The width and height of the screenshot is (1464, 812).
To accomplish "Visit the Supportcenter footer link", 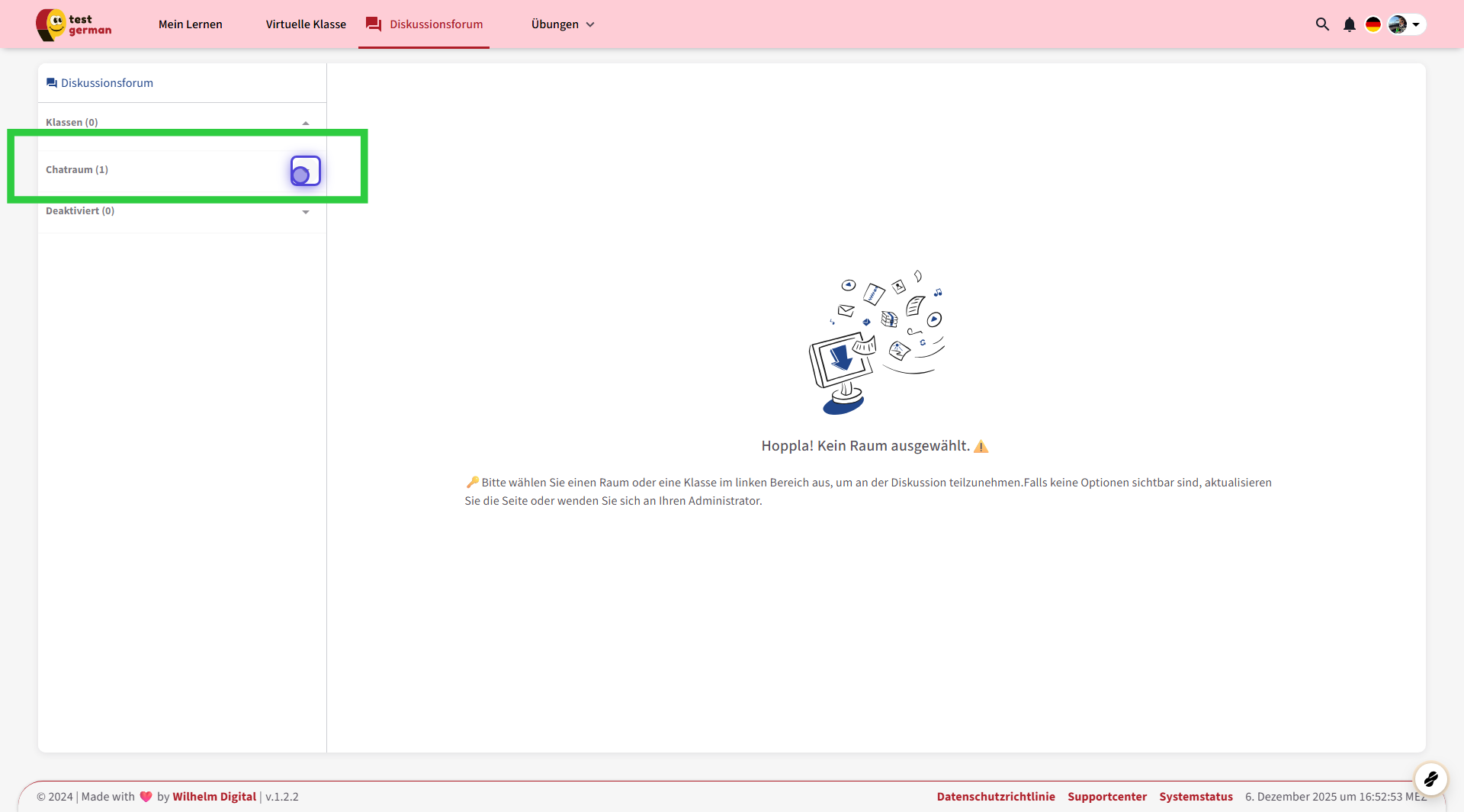I will pyautogui.click(x=1106, y=797).
